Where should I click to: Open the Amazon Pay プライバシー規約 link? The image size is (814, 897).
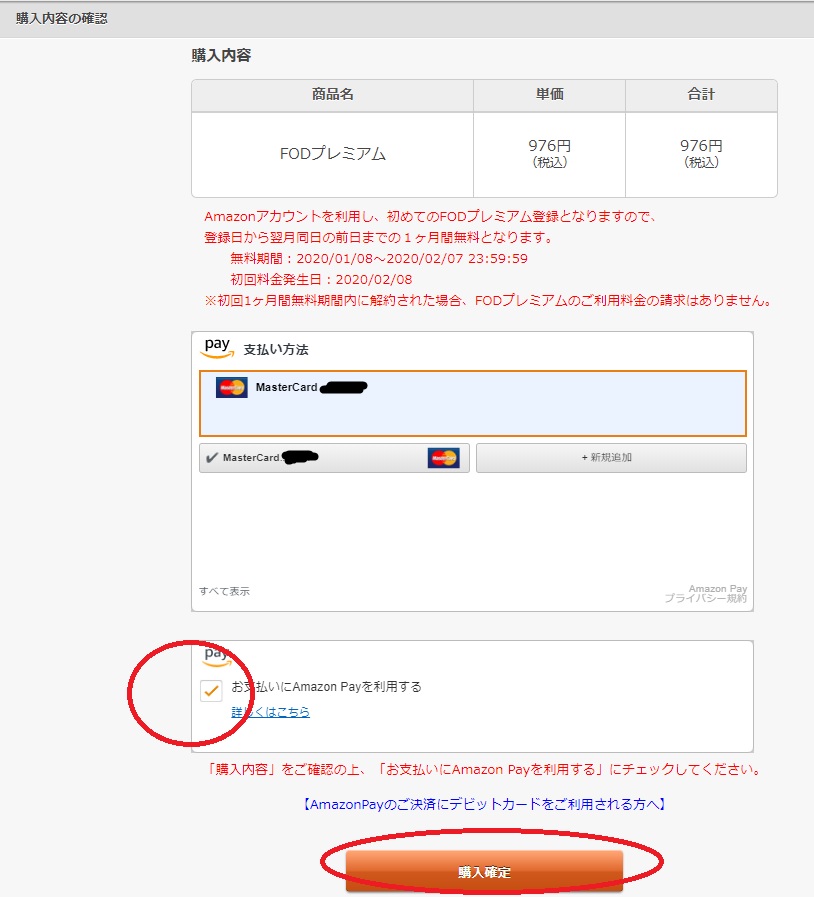click(706, 593)
